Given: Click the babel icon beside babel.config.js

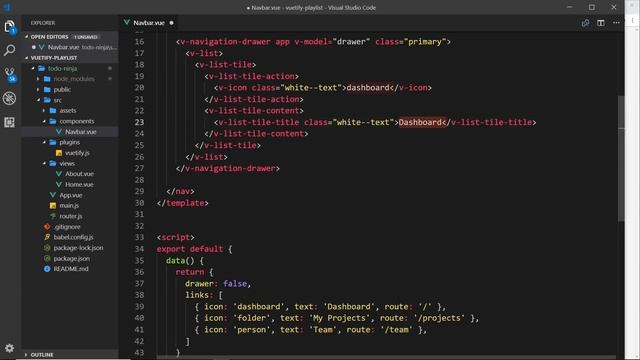Looking at the screenshot, I should pyautogui.click(x=47, y=237).
